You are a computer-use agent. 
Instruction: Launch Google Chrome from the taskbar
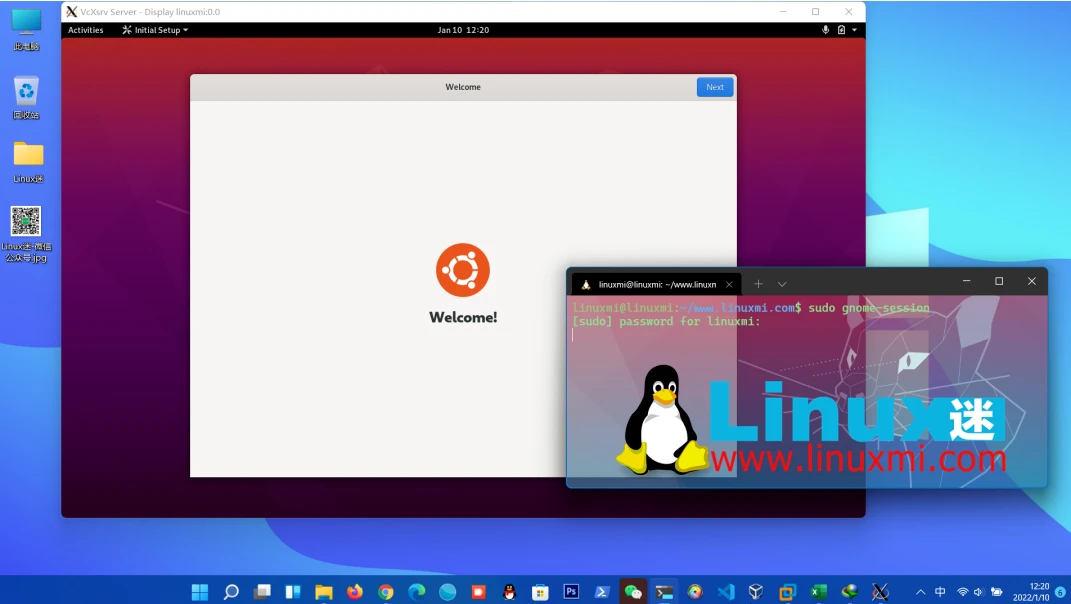(386, 592)
